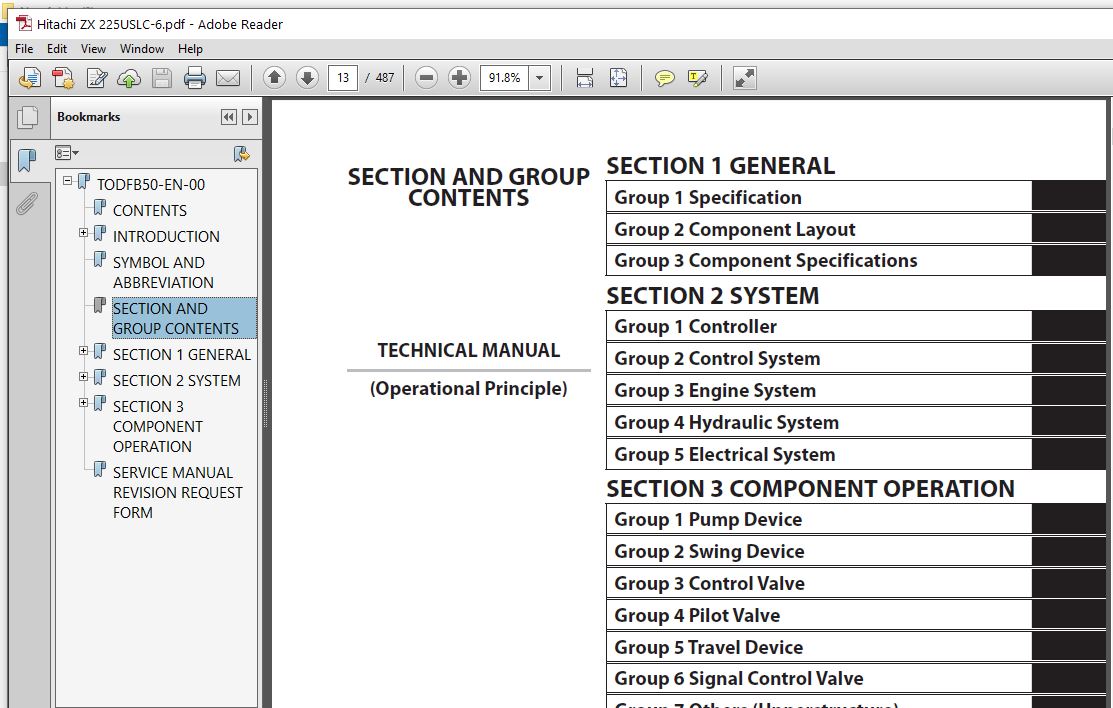Click the SECTION 1 GENERAL heading

coord(720,165)
